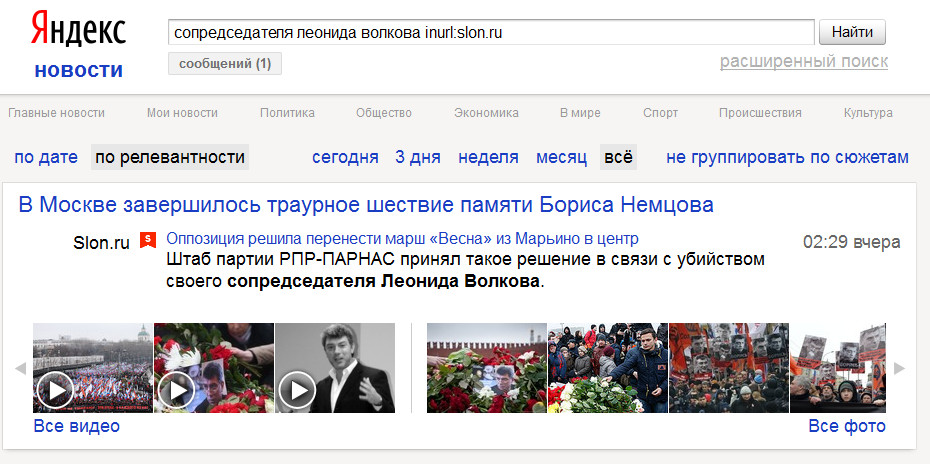Click the Slon.ru source name
This screenshot has width=930, height=464.
101,243
